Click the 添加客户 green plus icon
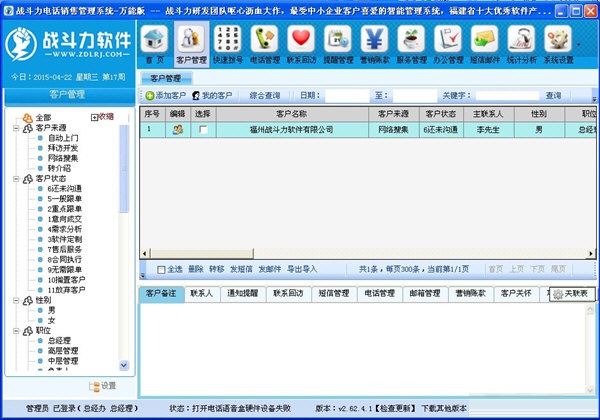 (150, 96)
